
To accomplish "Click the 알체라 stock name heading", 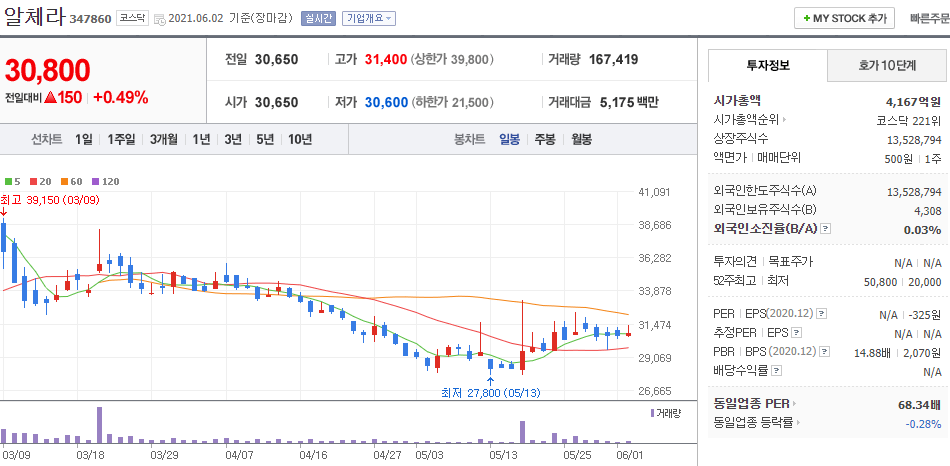I will point(35,16).
